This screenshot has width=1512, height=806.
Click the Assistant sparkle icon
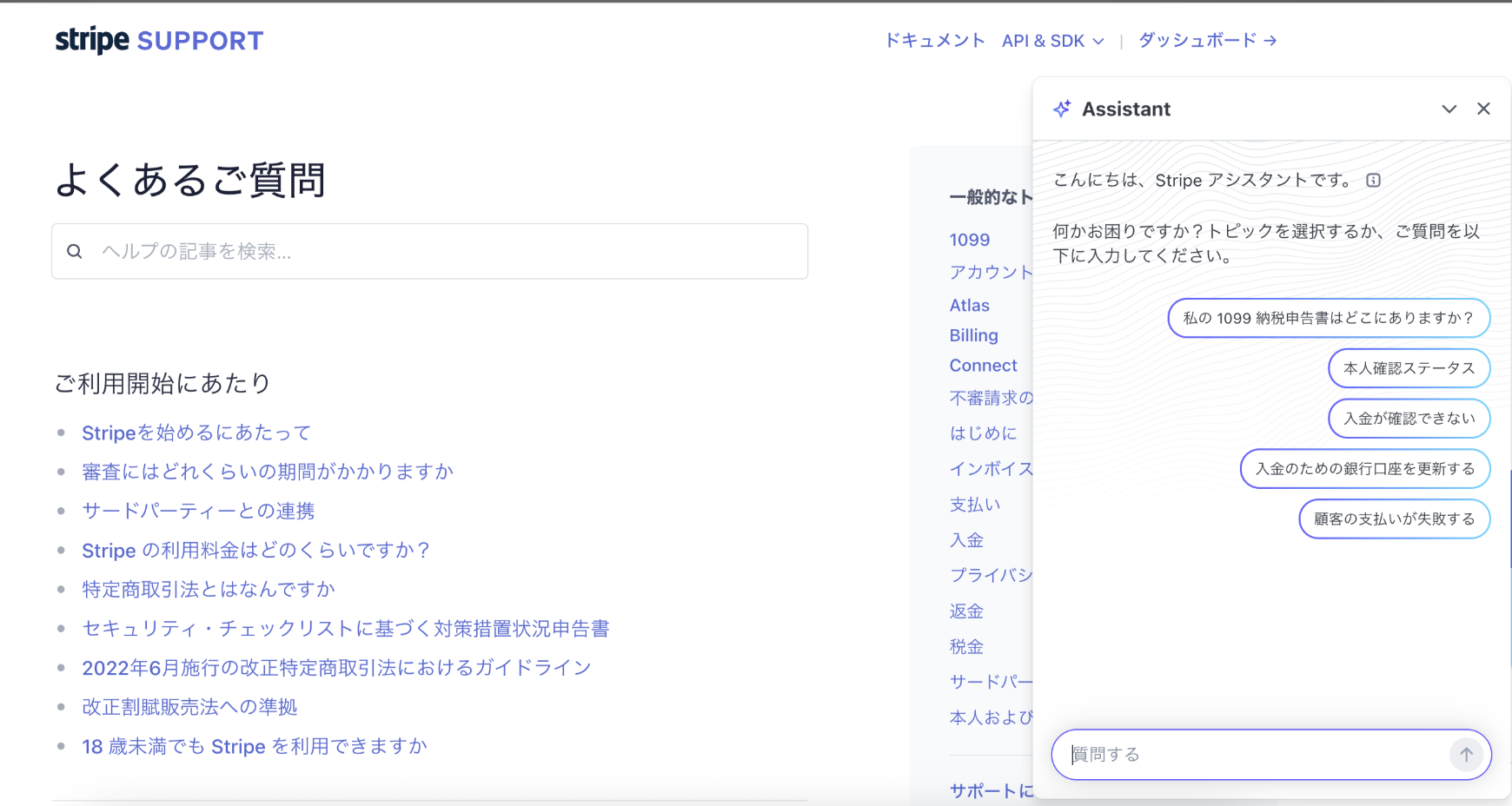click(x=1062, y=109)
